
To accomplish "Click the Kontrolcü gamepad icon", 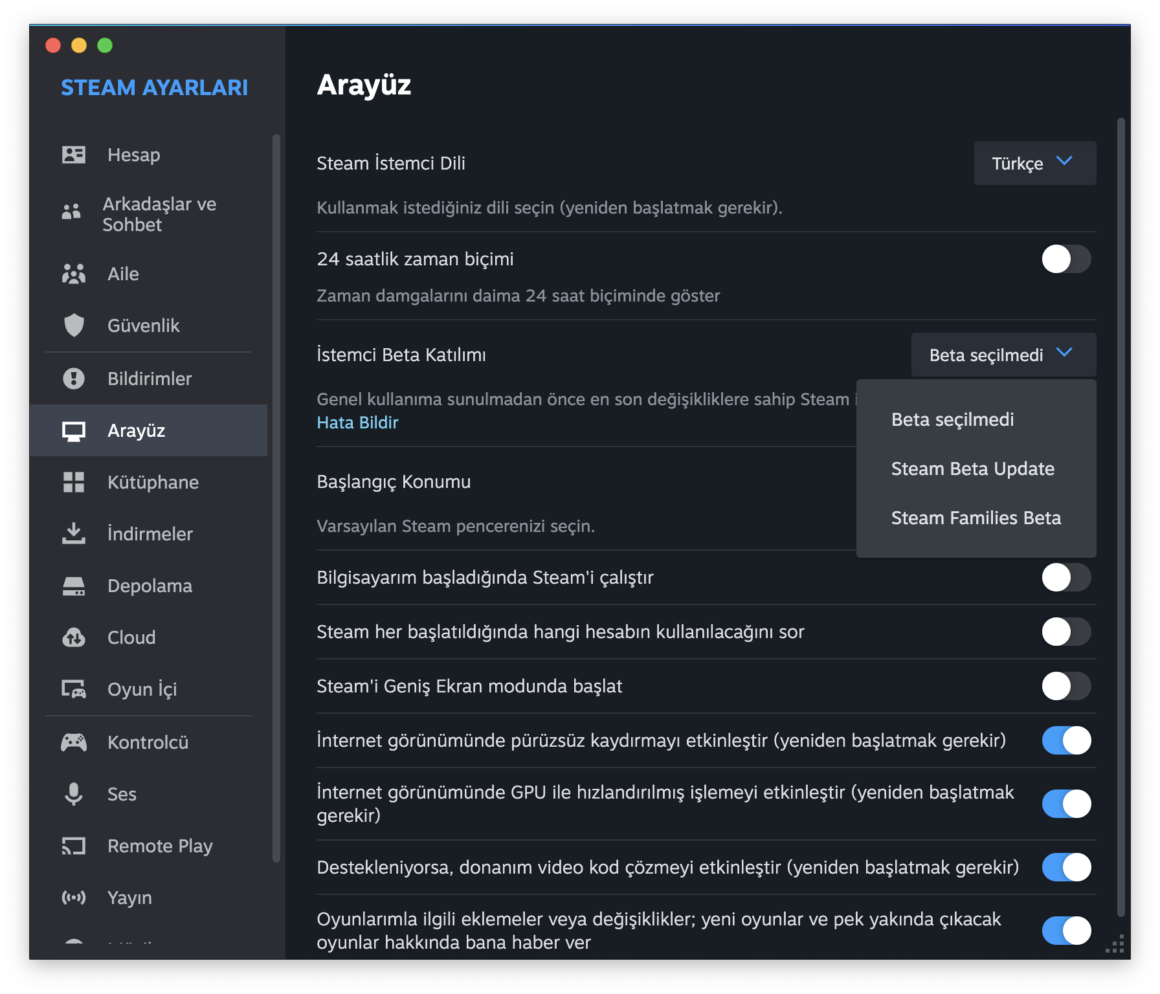I will (x=73, y=743).
